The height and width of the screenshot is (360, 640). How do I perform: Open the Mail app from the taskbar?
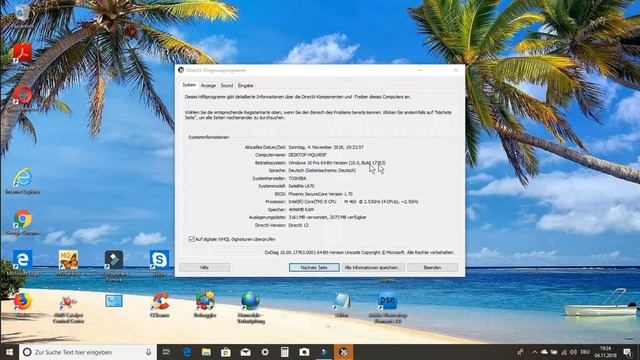tap(245, 352)
